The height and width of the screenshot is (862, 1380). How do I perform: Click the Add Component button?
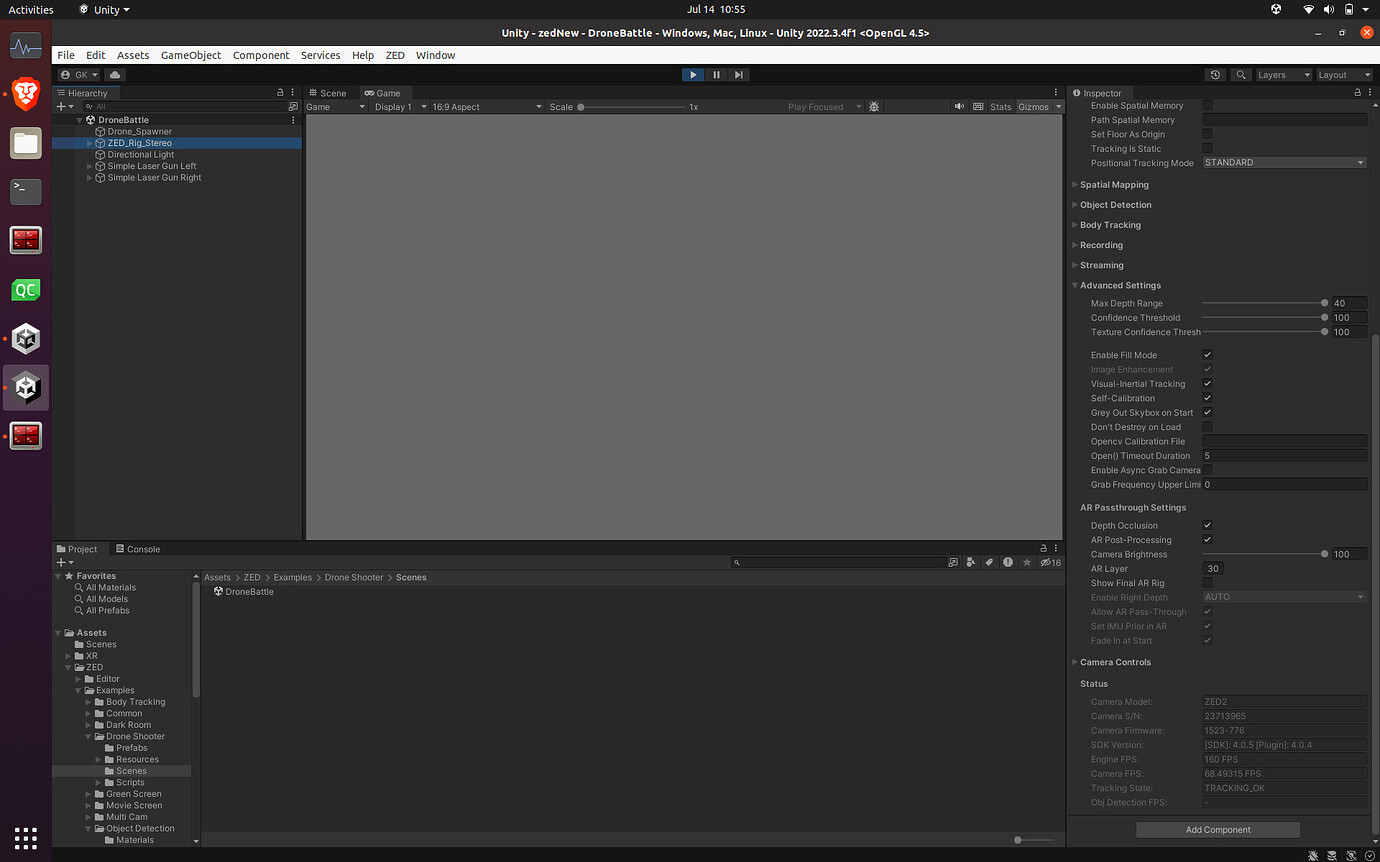(1217, 829)
